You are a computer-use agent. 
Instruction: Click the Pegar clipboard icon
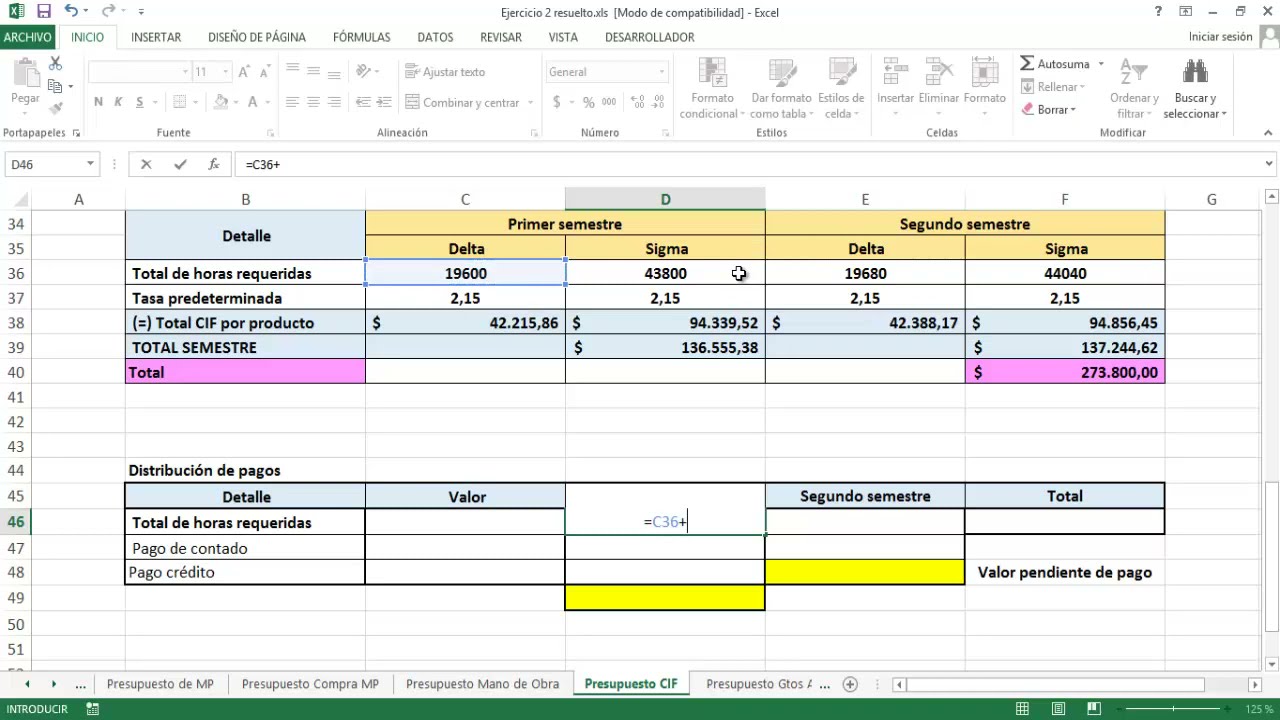(x=25, y=74)
